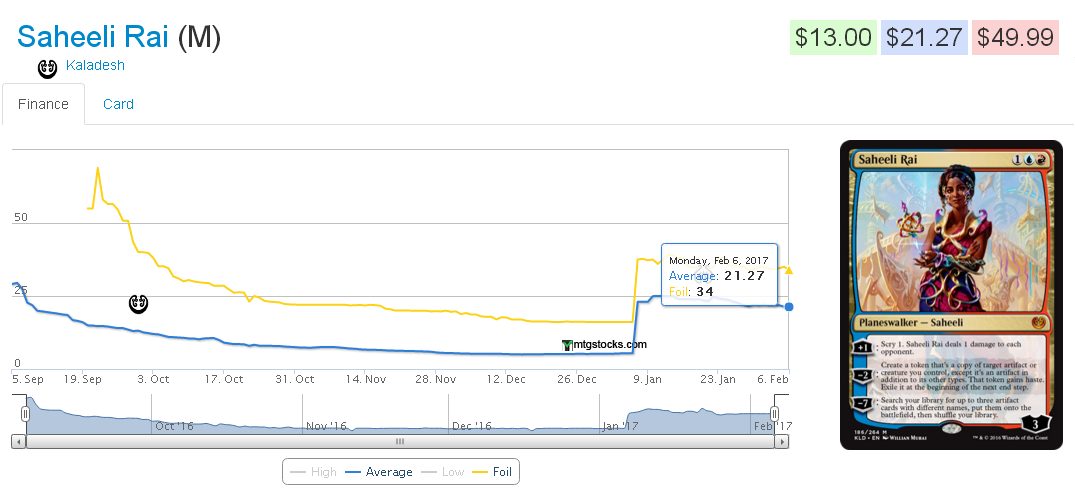Click the Kaladesh set release marker on chart
1075x495 pixels.
point(138,303)
